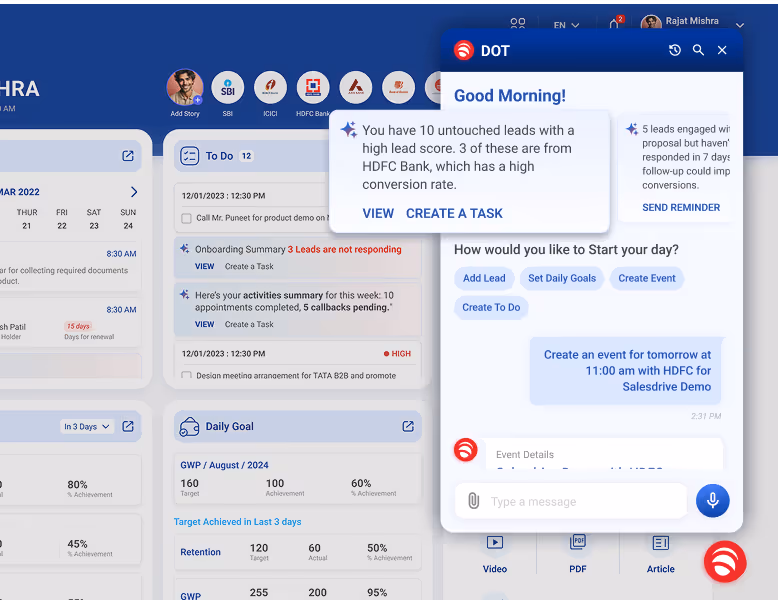Check Design meeting arrangement task checkbox
This screenshot has height=600, width=778.
[x=187, y=376]
